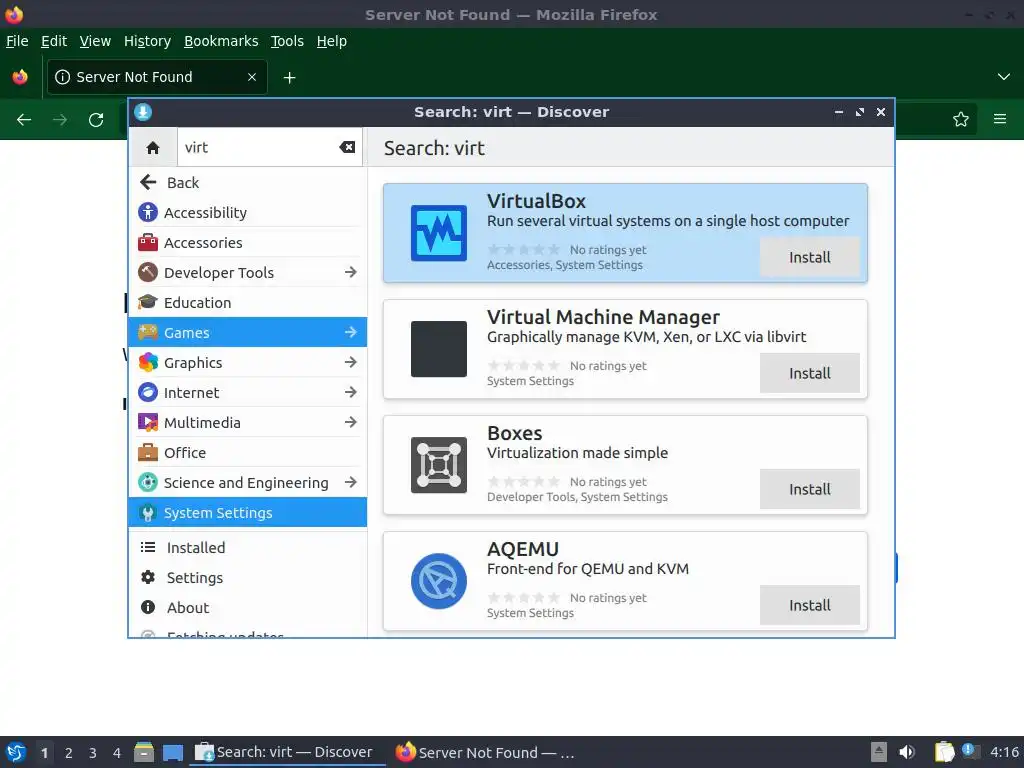1024x768 pixels.
Task: Expand the Internet subcategories arrow
Action: [351, 392]
